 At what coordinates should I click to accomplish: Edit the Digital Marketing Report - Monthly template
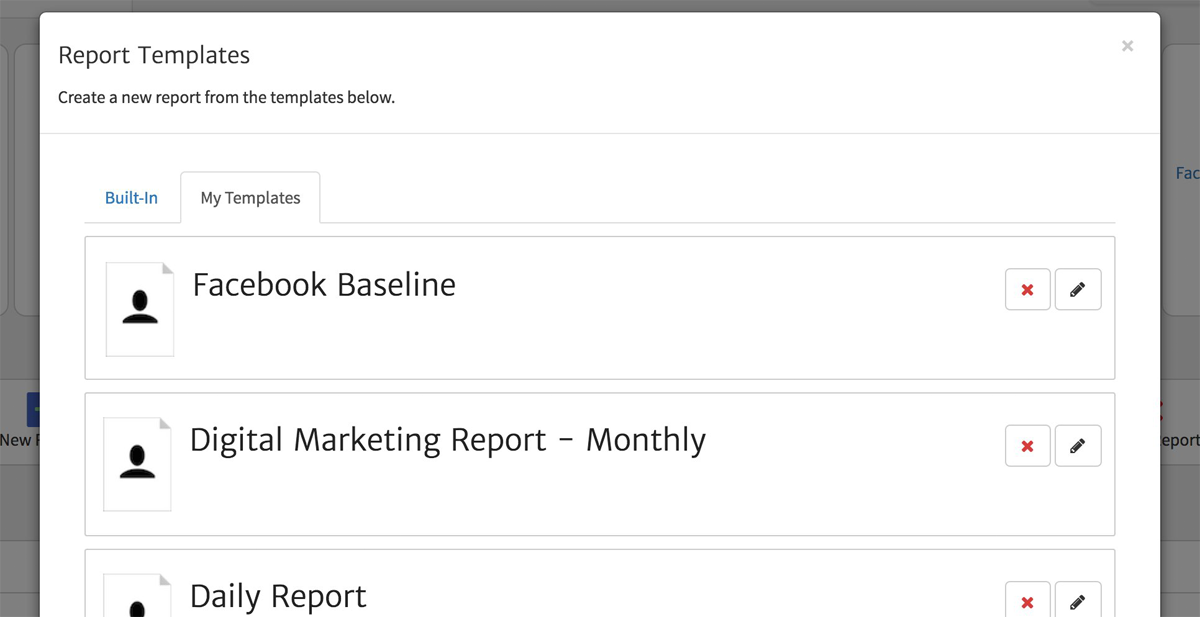tap(1077, 446)
